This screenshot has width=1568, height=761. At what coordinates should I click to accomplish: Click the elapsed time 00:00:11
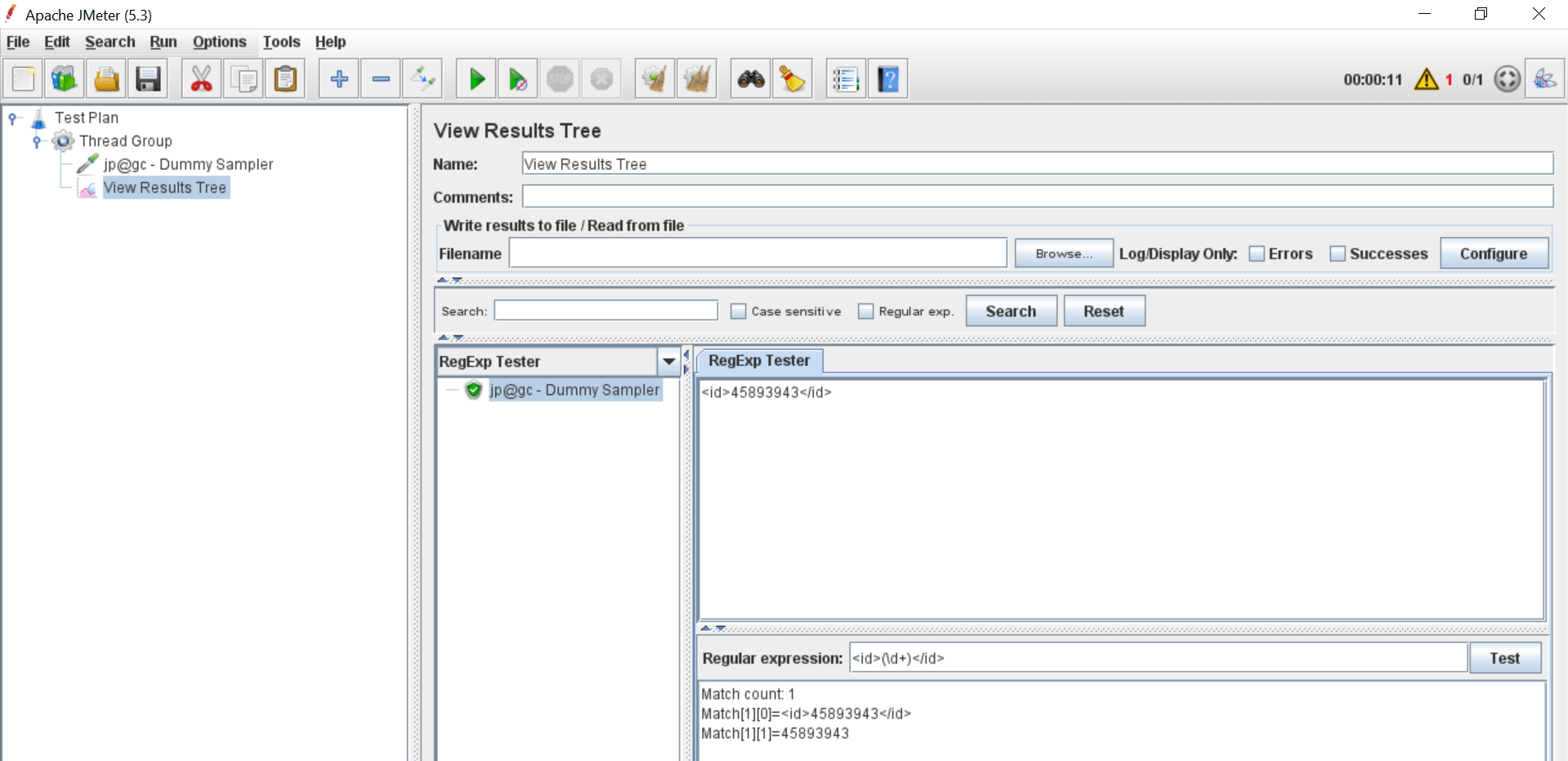1373,79
